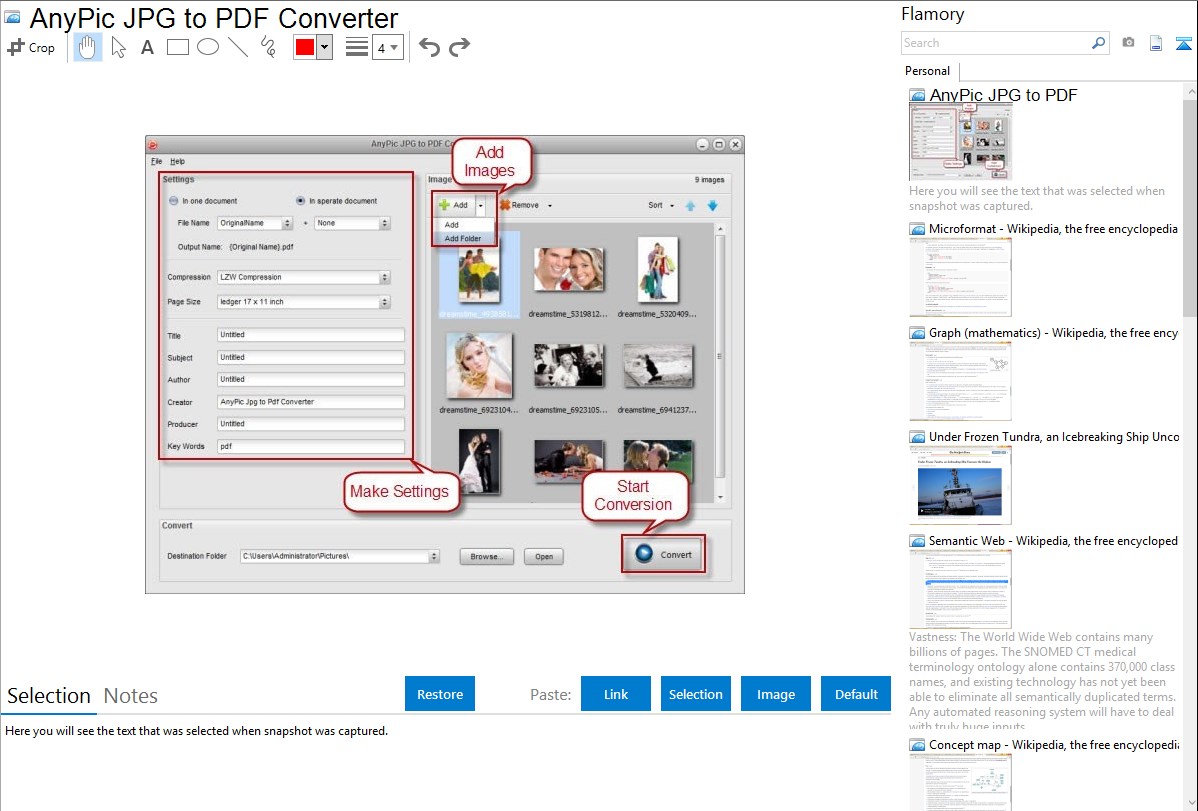Select In one document radio option
This screenshot has height=811, width=1198.
[x=173, y=201]
